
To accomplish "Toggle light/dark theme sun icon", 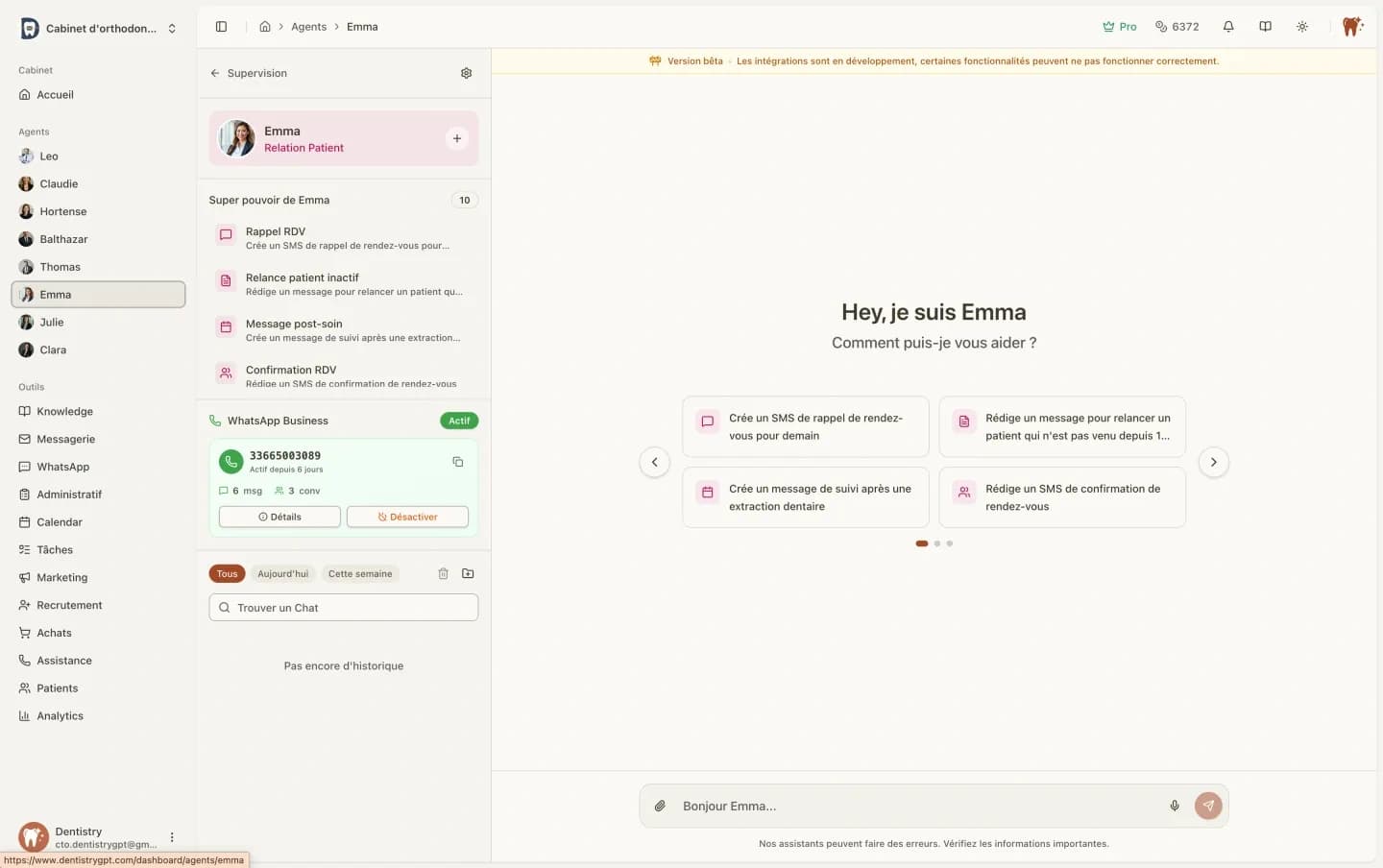I will coord(1301,27).
